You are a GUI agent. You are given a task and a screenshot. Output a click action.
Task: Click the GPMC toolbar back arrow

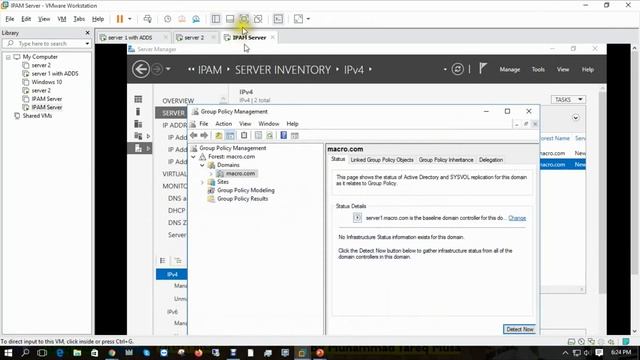tap(194, 136)
